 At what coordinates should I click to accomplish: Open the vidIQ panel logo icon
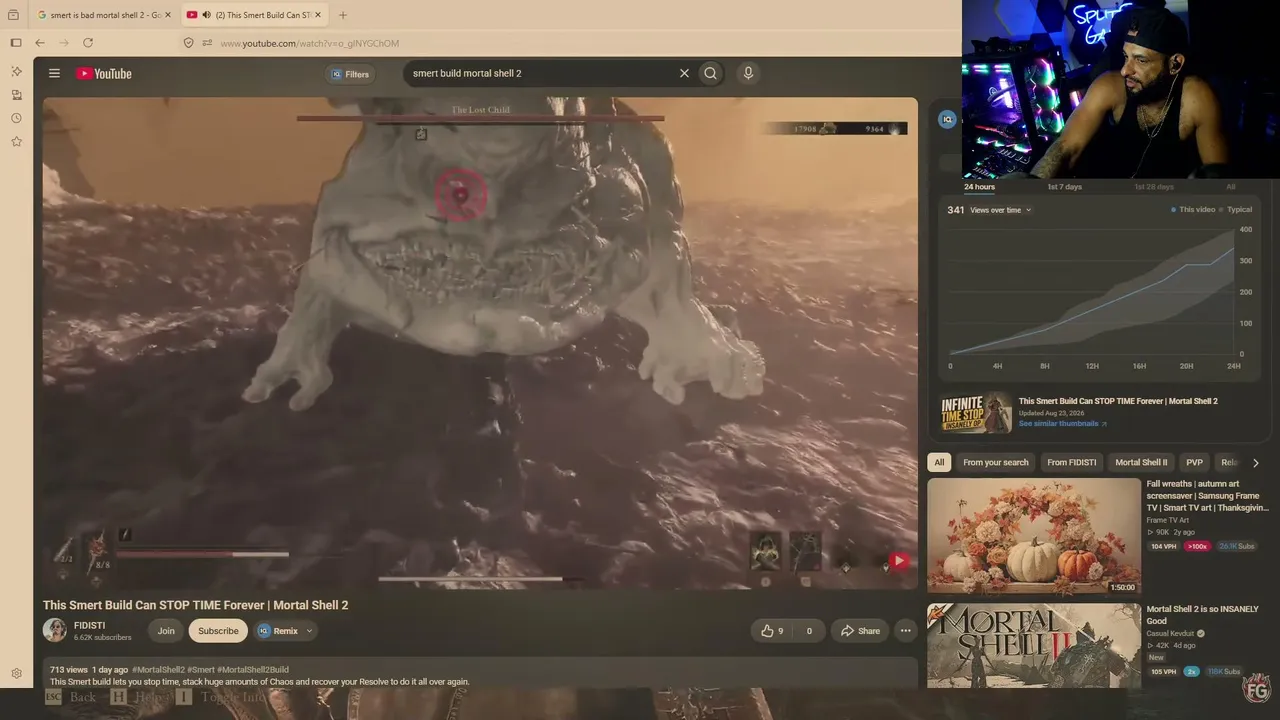[948, 119]
